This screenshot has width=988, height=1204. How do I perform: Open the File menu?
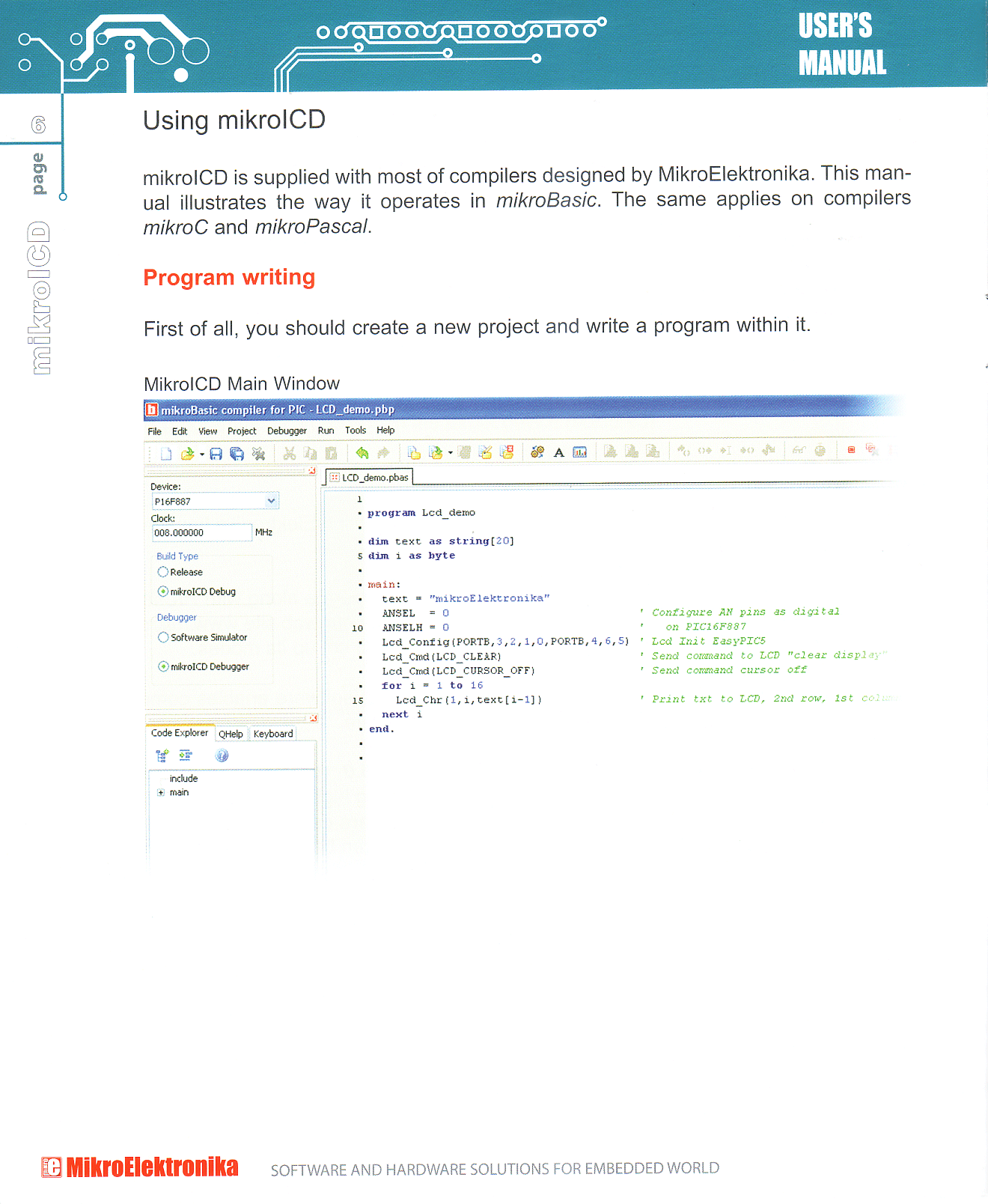tap(155, 432)
